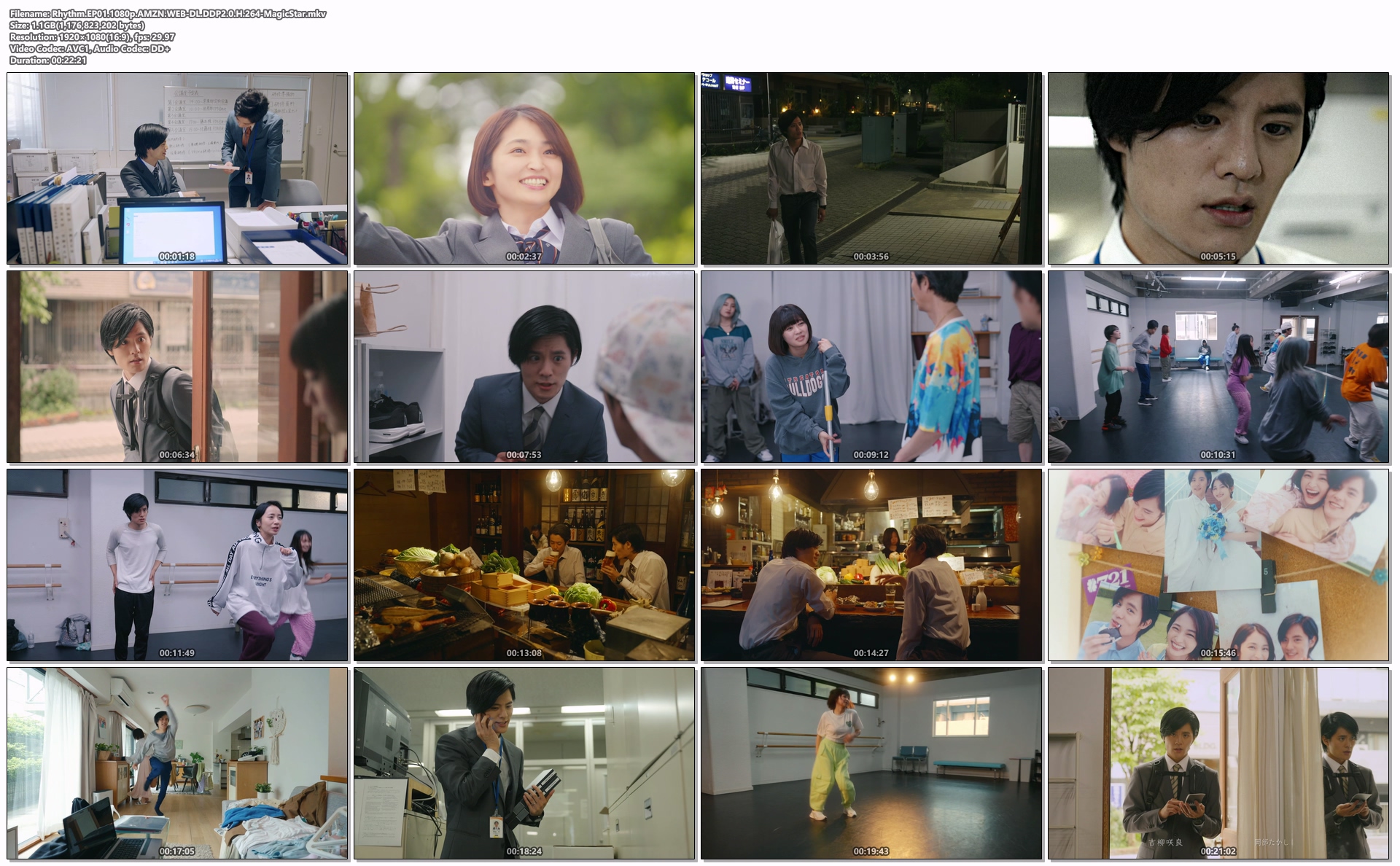Open the apartment thumbnail at 00:17:05

177,763
